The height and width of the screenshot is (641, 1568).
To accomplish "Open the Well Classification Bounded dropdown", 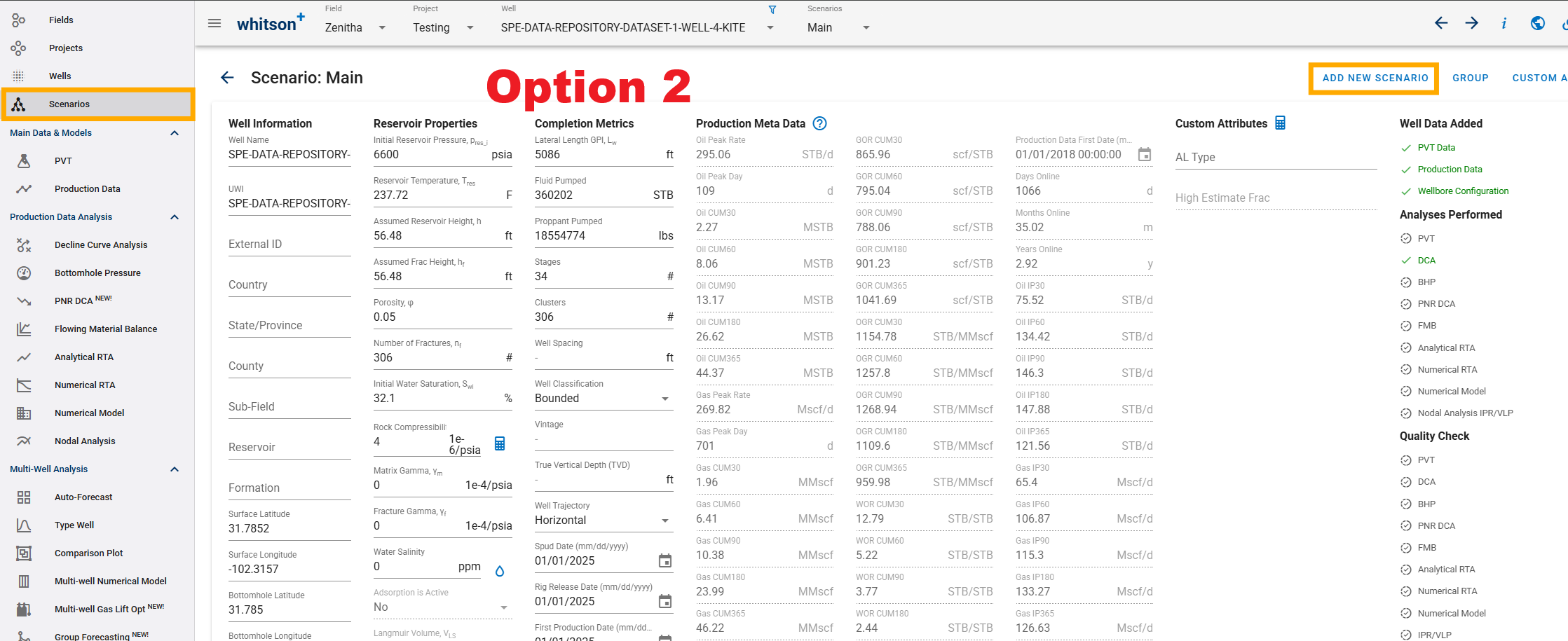I will (604, 398).
